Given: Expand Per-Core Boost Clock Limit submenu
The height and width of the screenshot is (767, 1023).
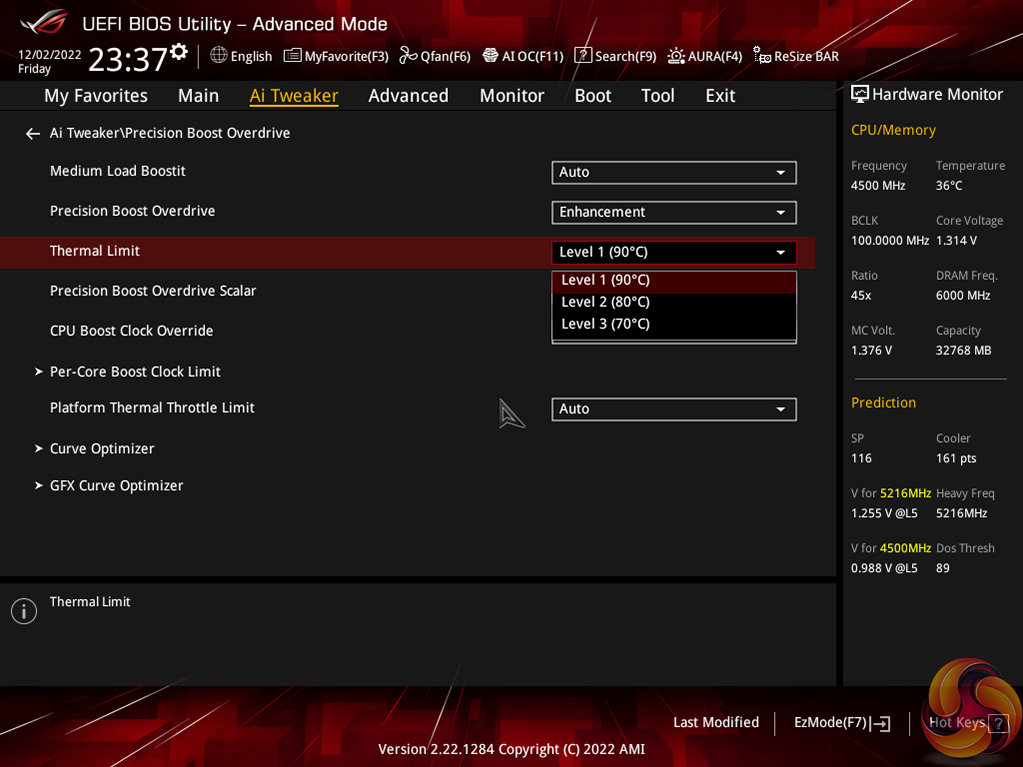Looking at the screenshot, I should (135, 372).
